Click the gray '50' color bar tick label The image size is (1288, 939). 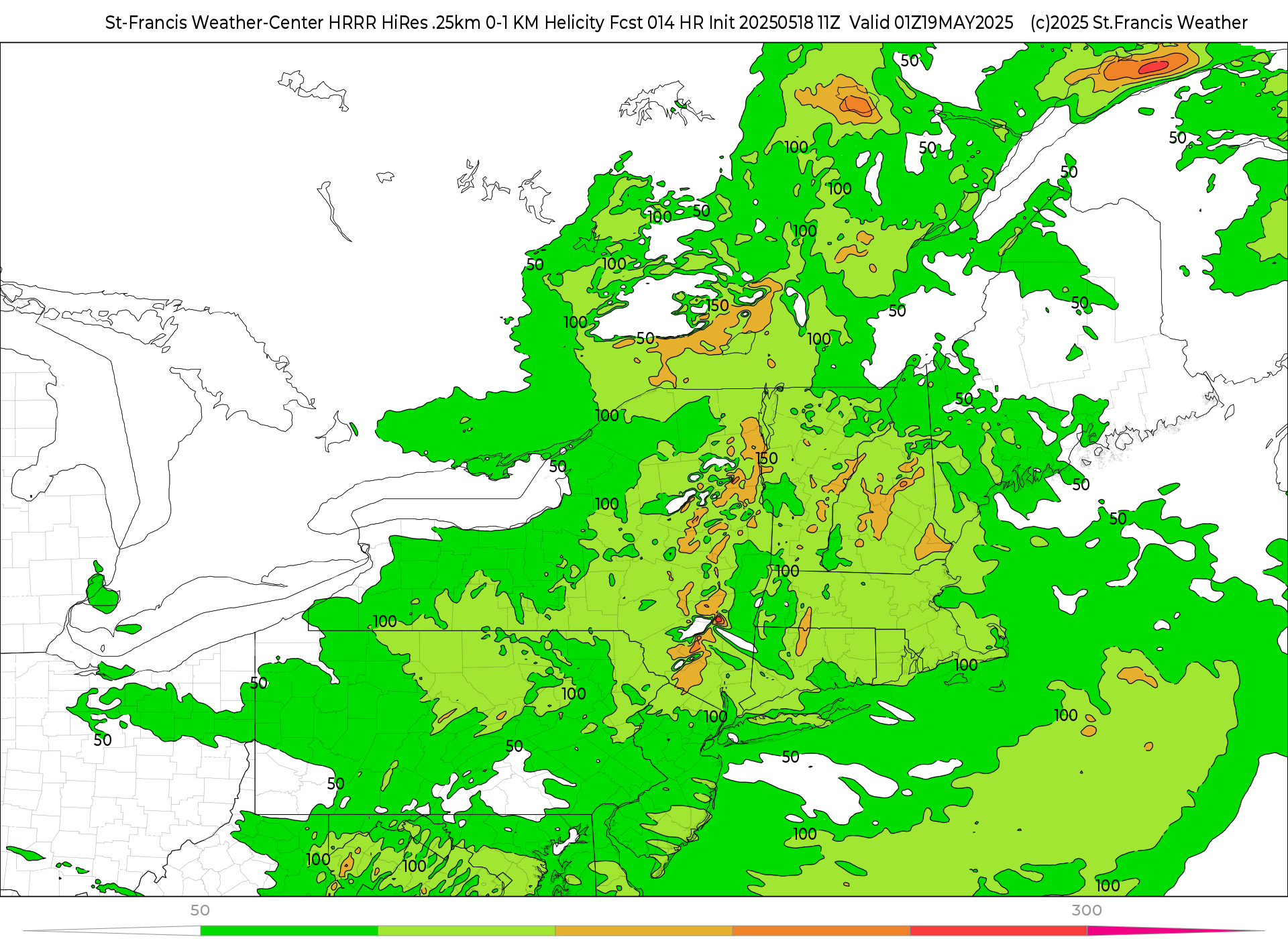pos(200,910)
